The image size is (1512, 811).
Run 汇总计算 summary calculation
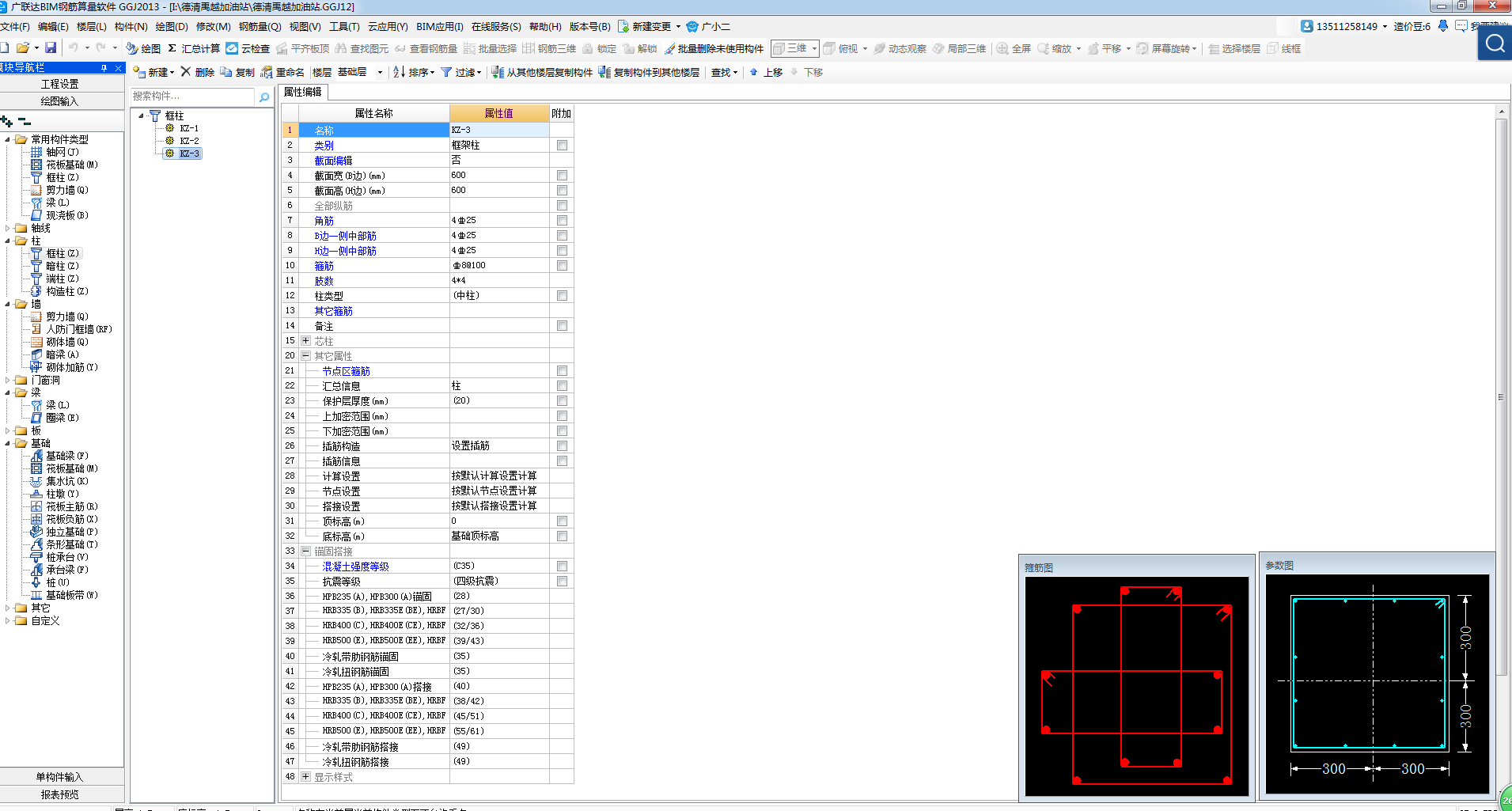point(194,48)
